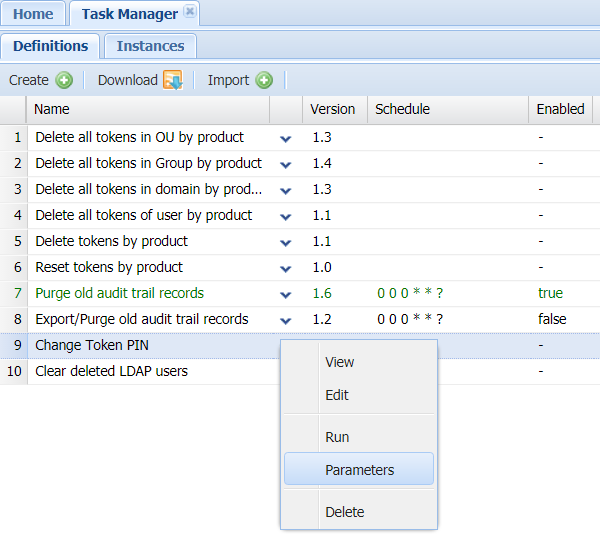This screenshot has height=542, width=600.
Task: Click the Enabled column header
Action: point(560,109)
